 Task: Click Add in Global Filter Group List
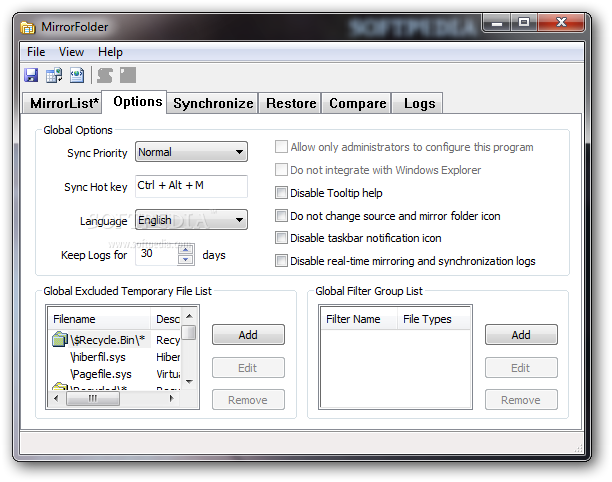pyautogui.click(x=521, y=334)
